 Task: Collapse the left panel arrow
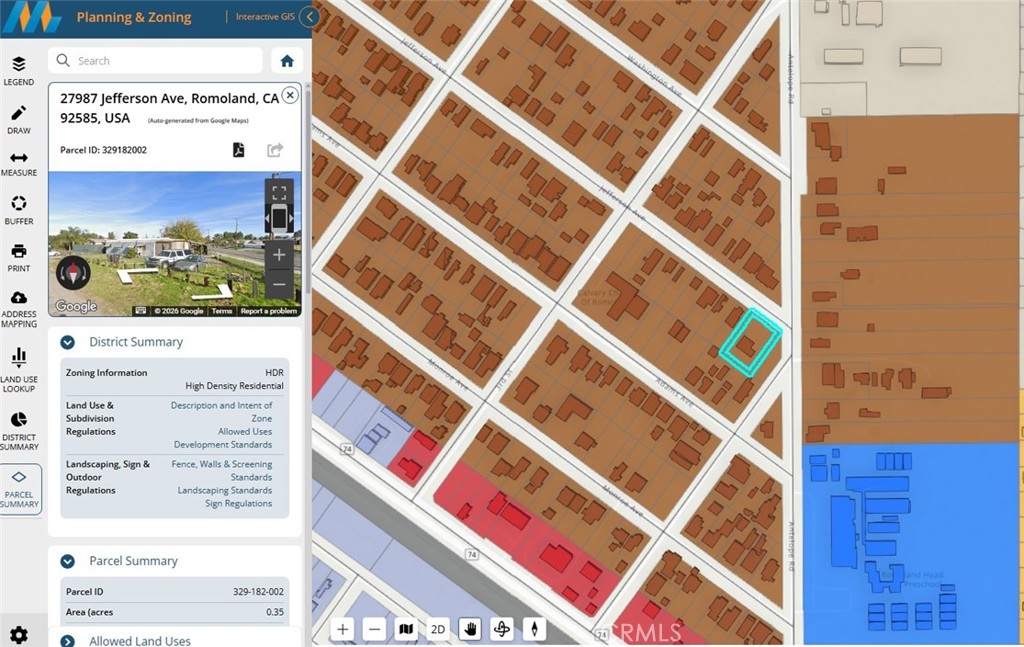click(x=310, y=17)
